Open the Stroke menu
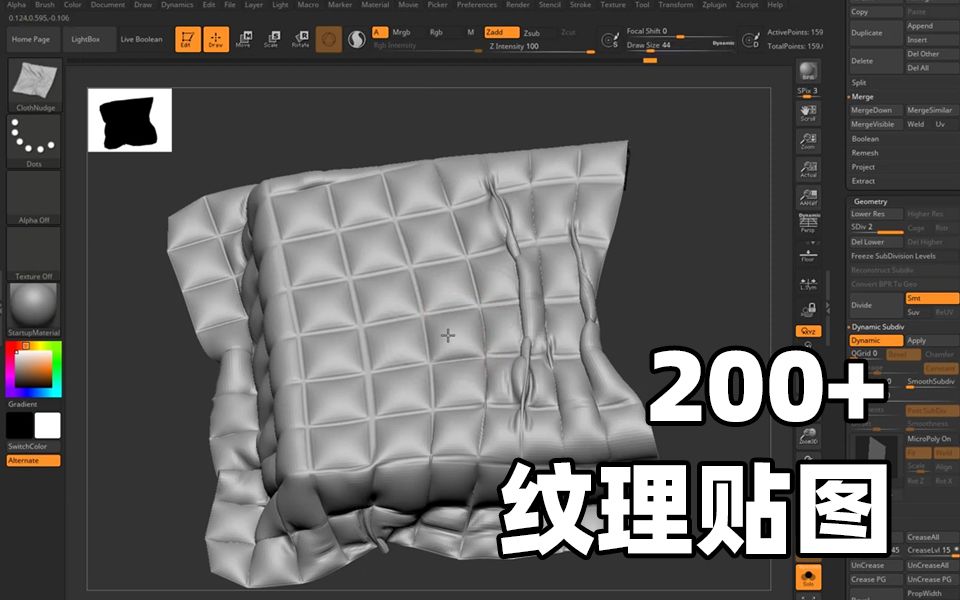The height and width of the screenshot is (600, 960). [580, 5]
